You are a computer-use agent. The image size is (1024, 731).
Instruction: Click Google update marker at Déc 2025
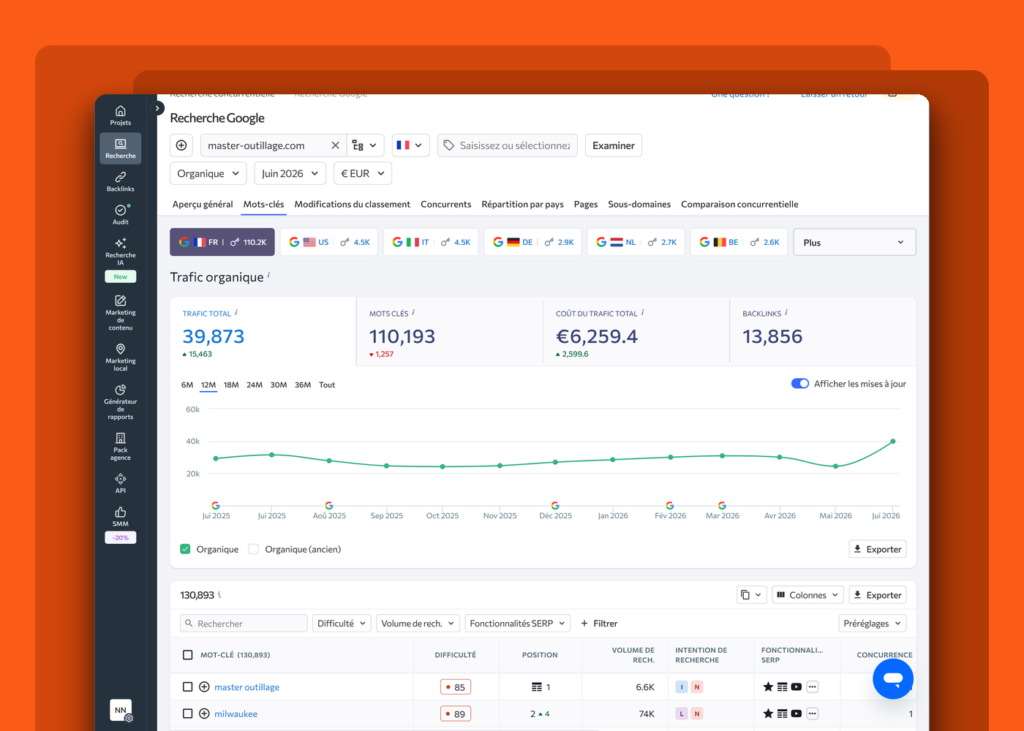(x=555, y=506)
